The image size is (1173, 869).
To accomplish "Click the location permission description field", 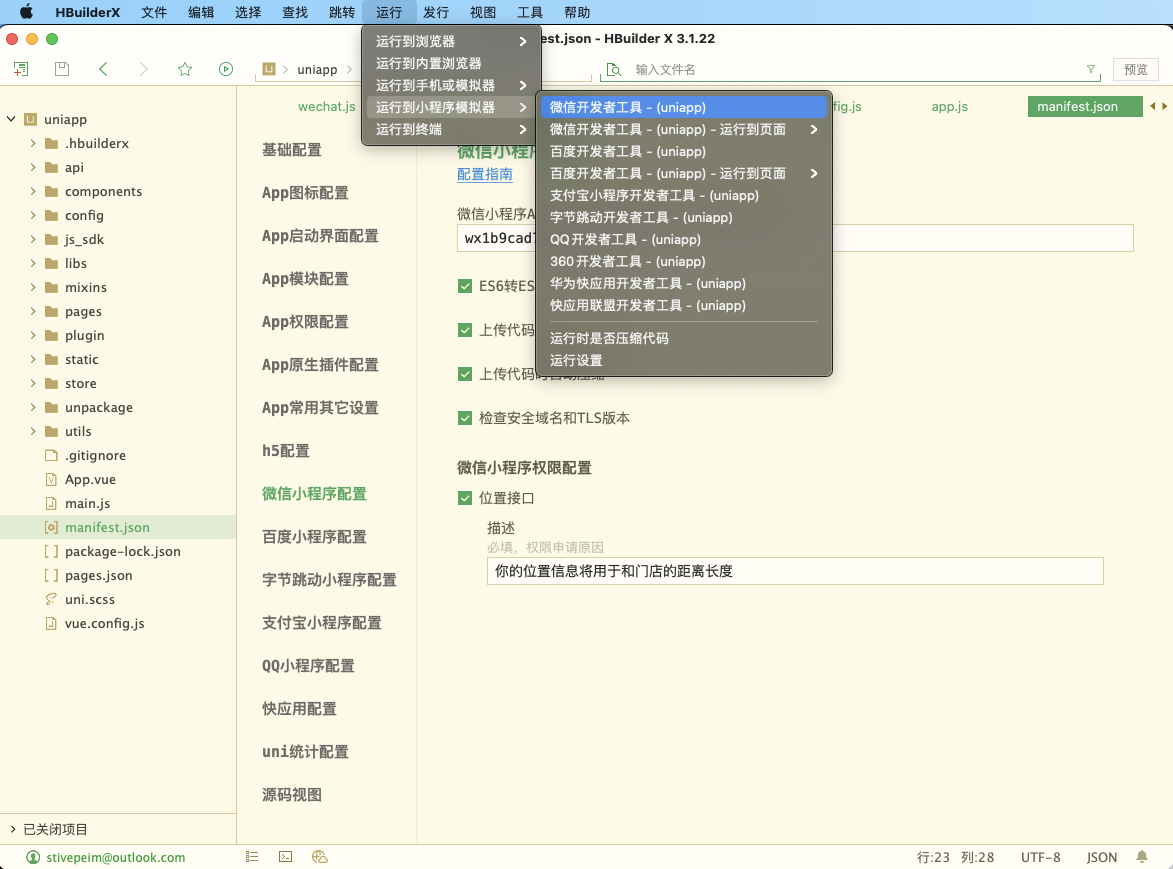I will point(795,571).
